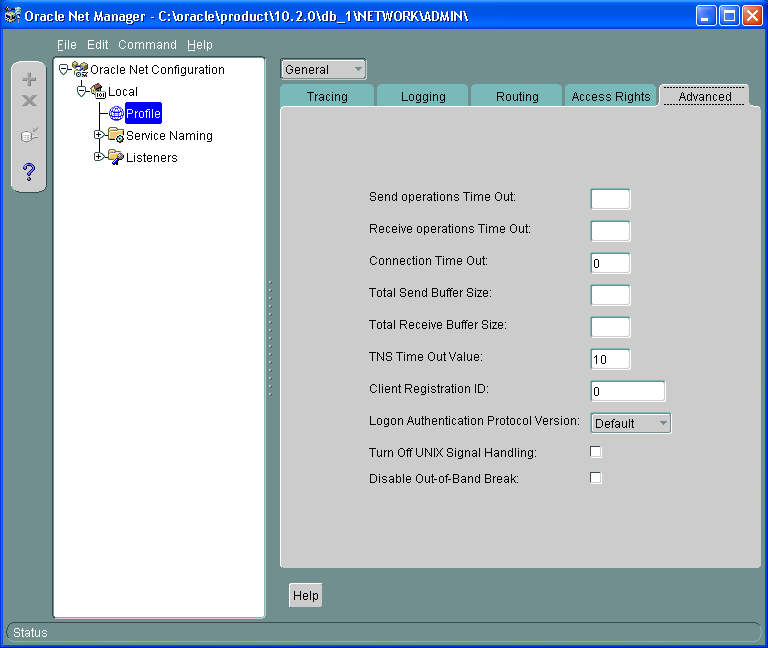Enable Turn Off UNIX Signal Handling checkbox
768x648 pixels.
pyautogui.click(x=596, y=452)
